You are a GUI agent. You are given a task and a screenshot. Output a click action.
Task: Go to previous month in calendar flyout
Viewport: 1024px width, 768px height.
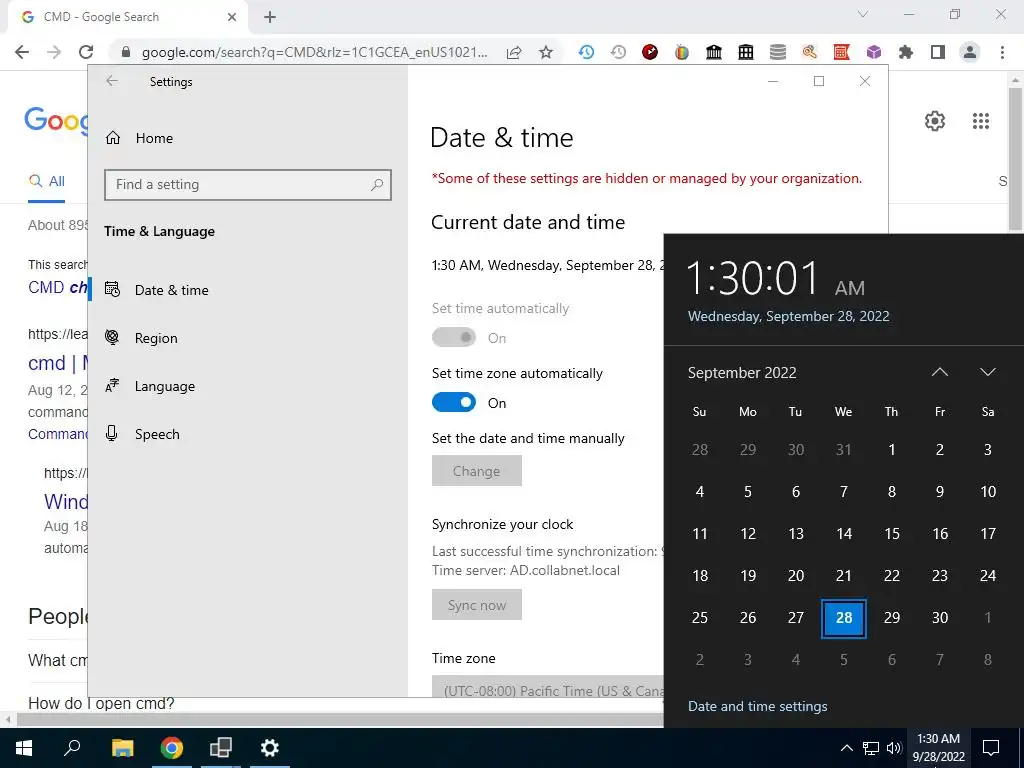939,372
